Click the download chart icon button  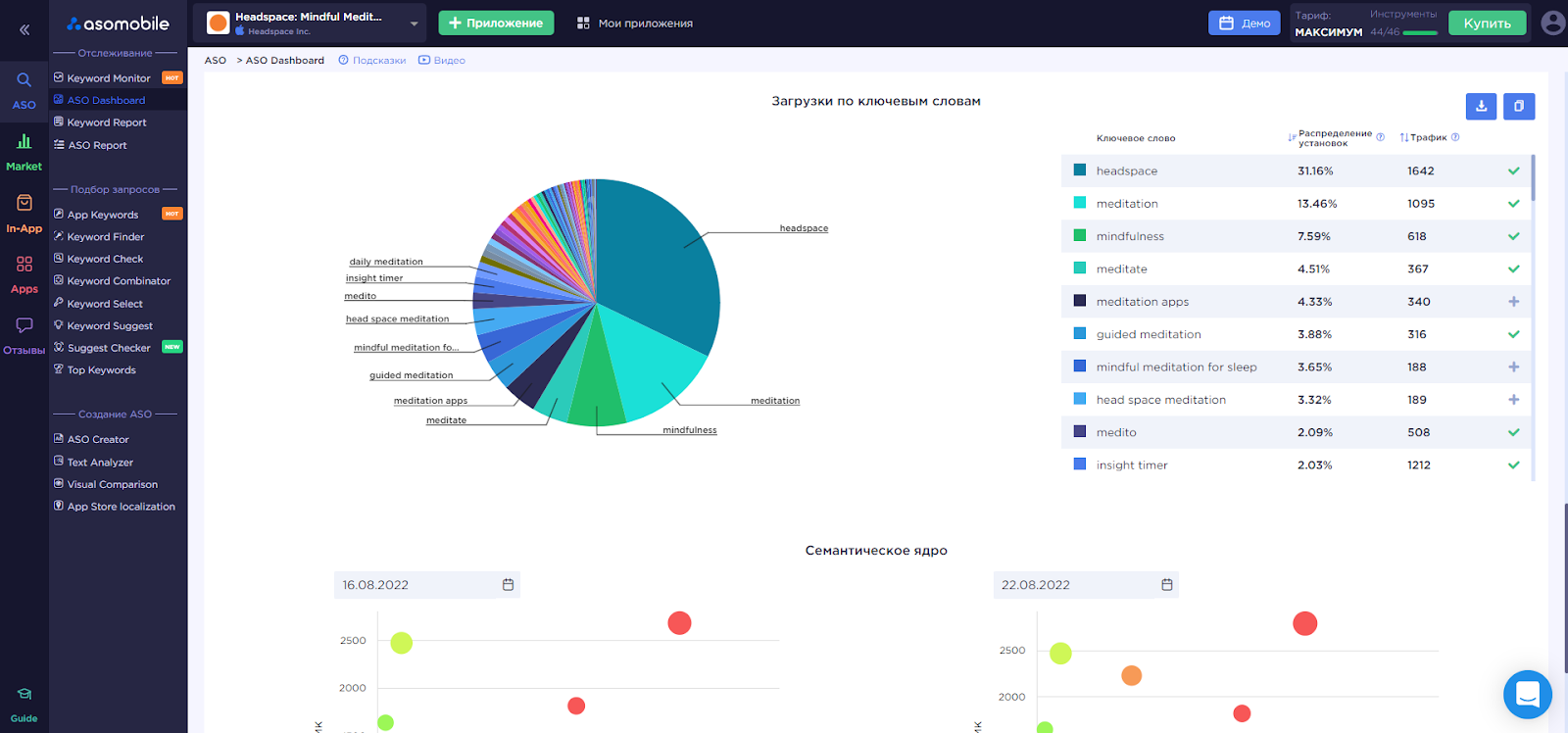(x=1481, y=106)
